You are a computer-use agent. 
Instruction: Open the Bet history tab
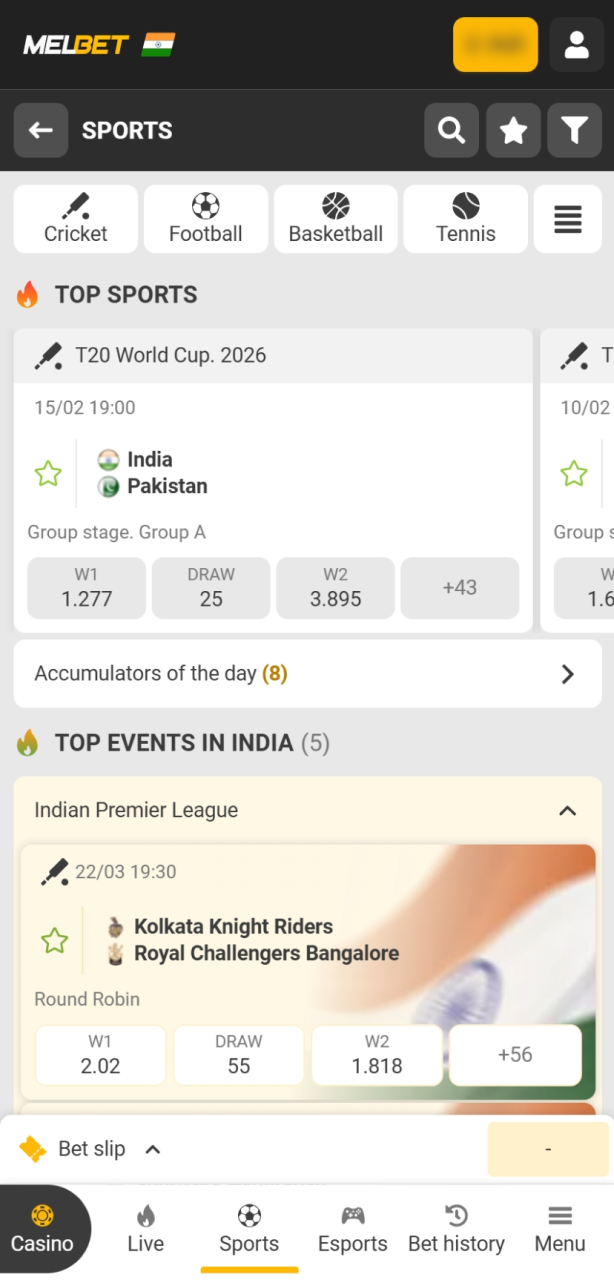tap(456, 1229)
